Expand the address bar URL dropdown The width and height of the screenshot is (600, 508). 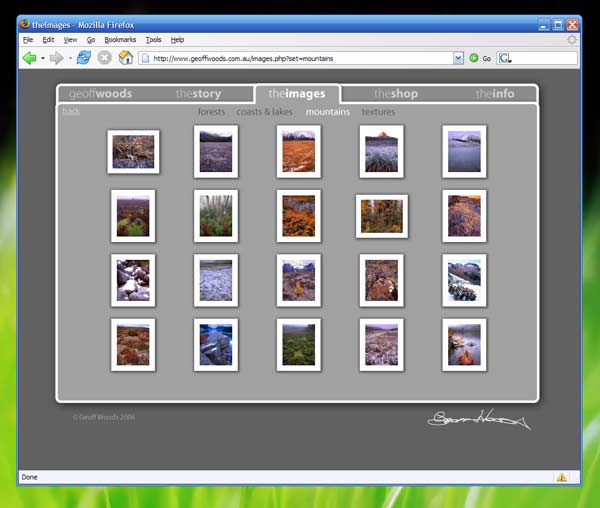click(x=458, y=58)
